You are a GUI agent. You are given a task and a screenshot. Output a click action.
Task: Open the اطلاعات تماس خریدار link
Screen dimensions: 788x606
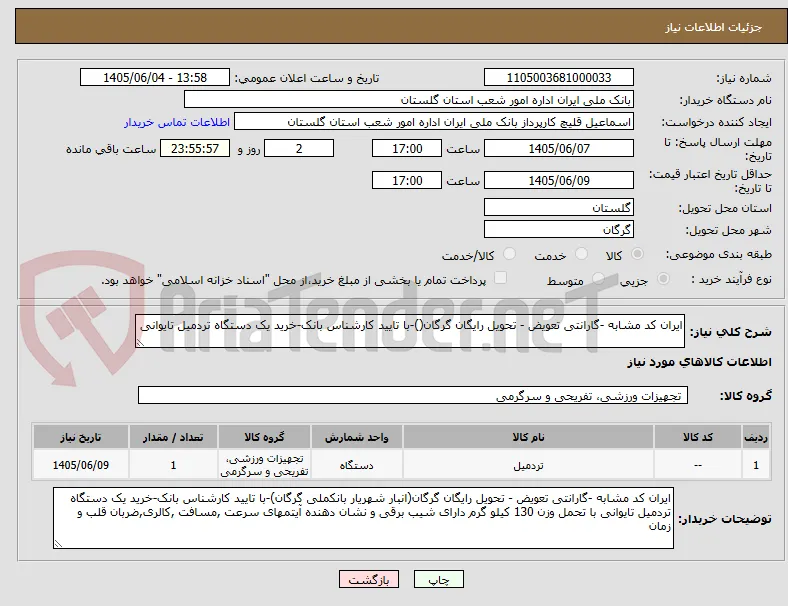[x=177, y=122]
